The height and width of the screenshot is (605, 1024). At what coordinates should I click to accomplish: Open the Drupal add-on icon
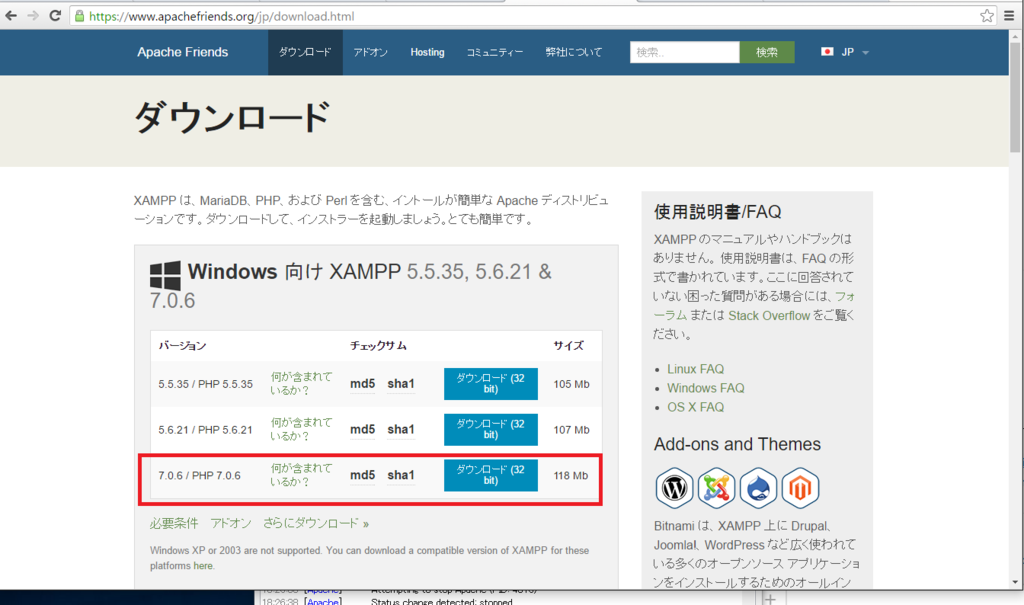758,487
